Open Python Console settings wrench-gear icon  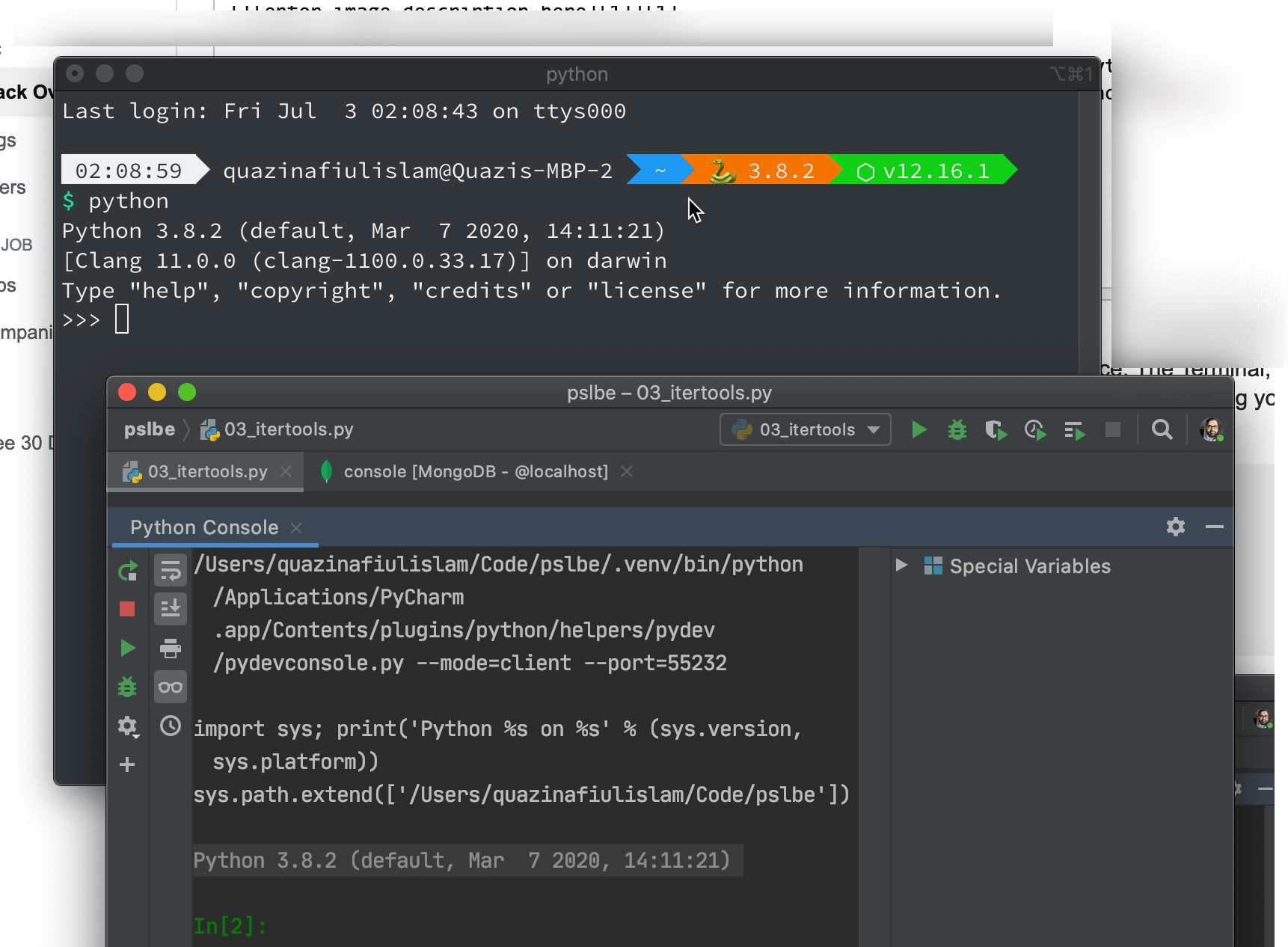pos(128,726)
